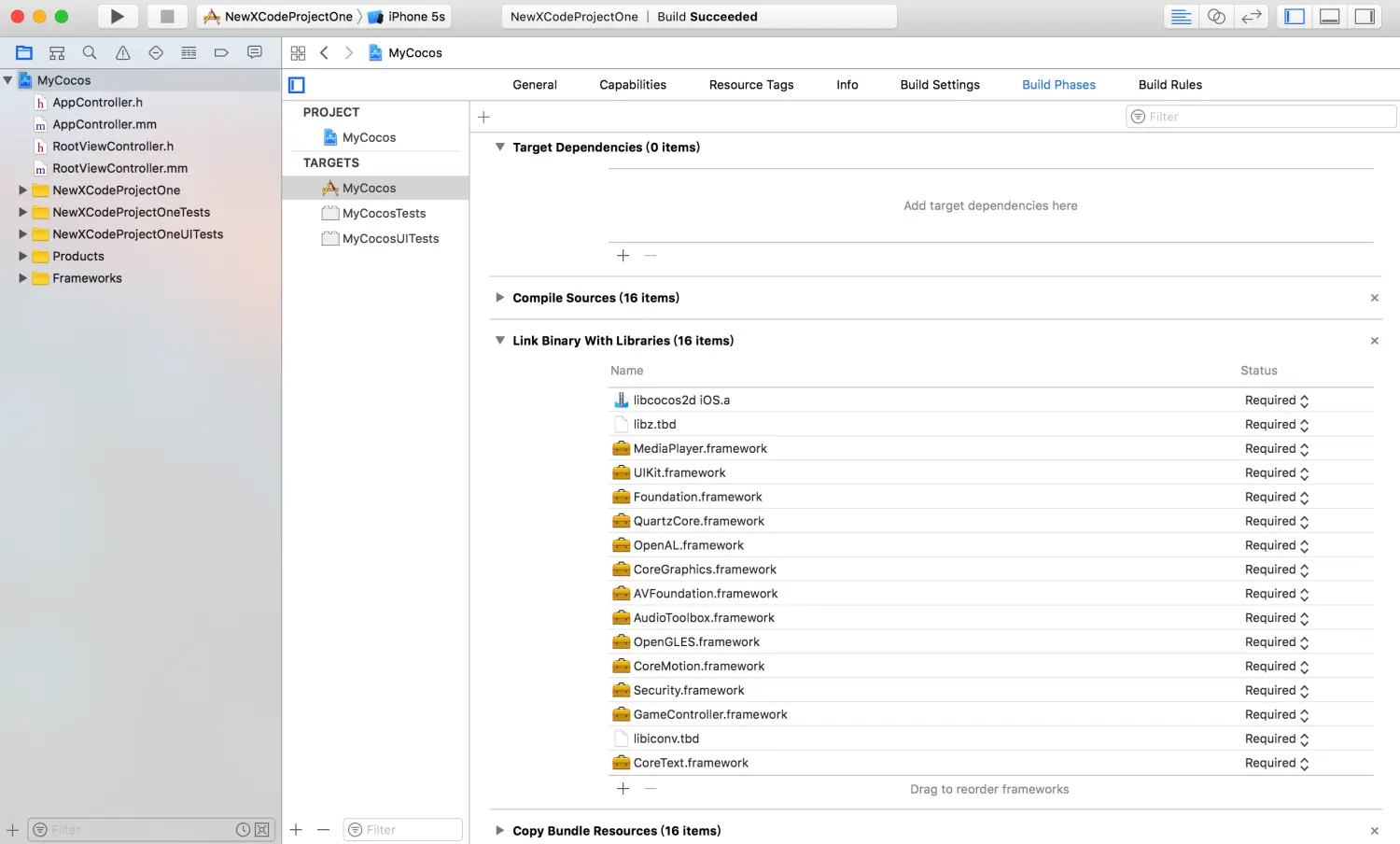Screen dimensions: 1400x844
Task: Expand the NewXCodeProjectOneUITests folder
Action: click(22, 234)
